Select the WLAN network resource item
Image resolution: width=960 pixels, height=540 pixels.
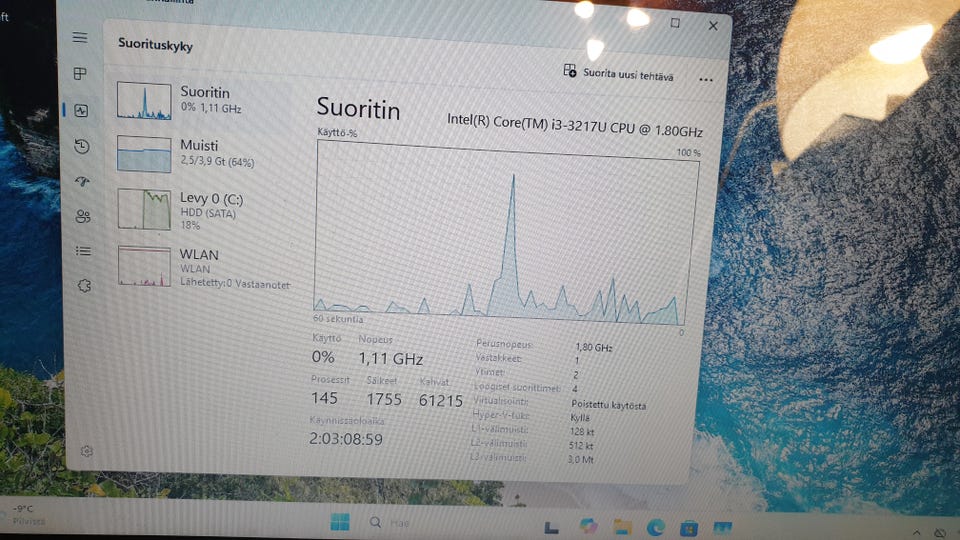[x=205, y=267]
